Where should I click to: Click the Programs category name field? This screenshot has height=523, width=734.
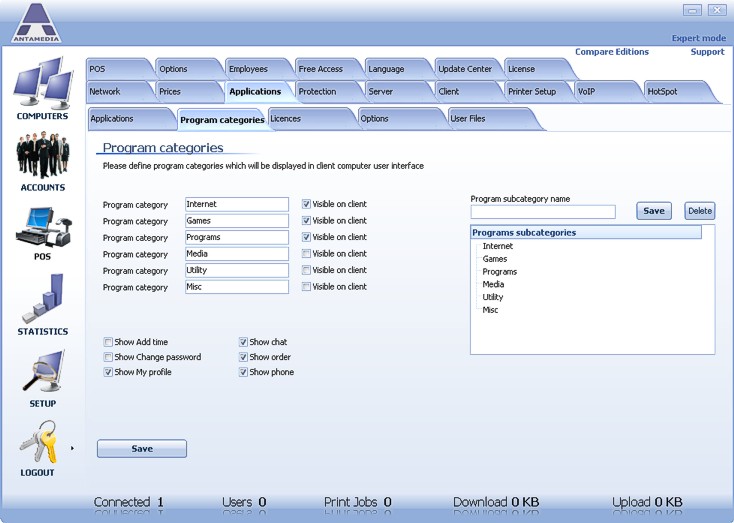237,237
